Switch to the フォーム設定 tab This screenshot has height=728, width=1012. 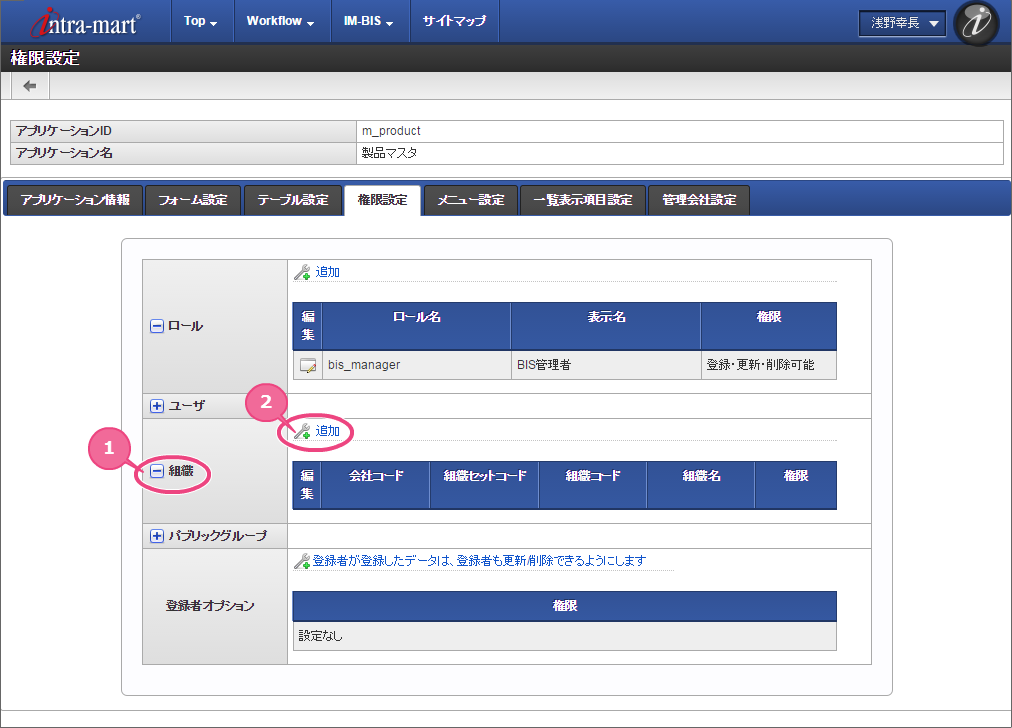(x=193, y=200)
